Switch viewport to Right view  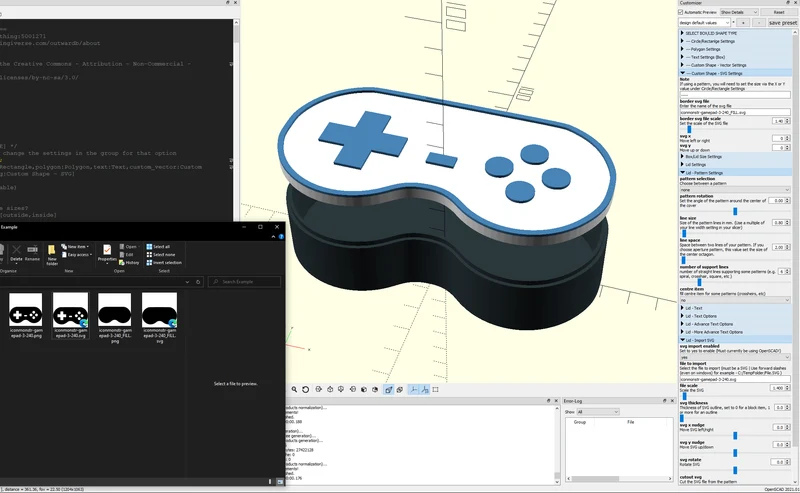coord(319,389)
